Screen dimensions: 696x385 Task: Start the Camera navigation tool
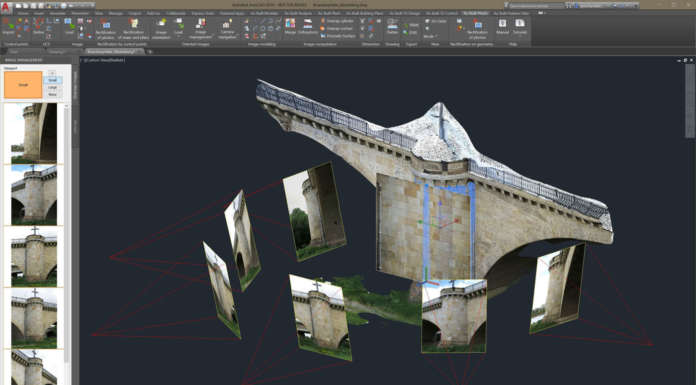point(227,28)
